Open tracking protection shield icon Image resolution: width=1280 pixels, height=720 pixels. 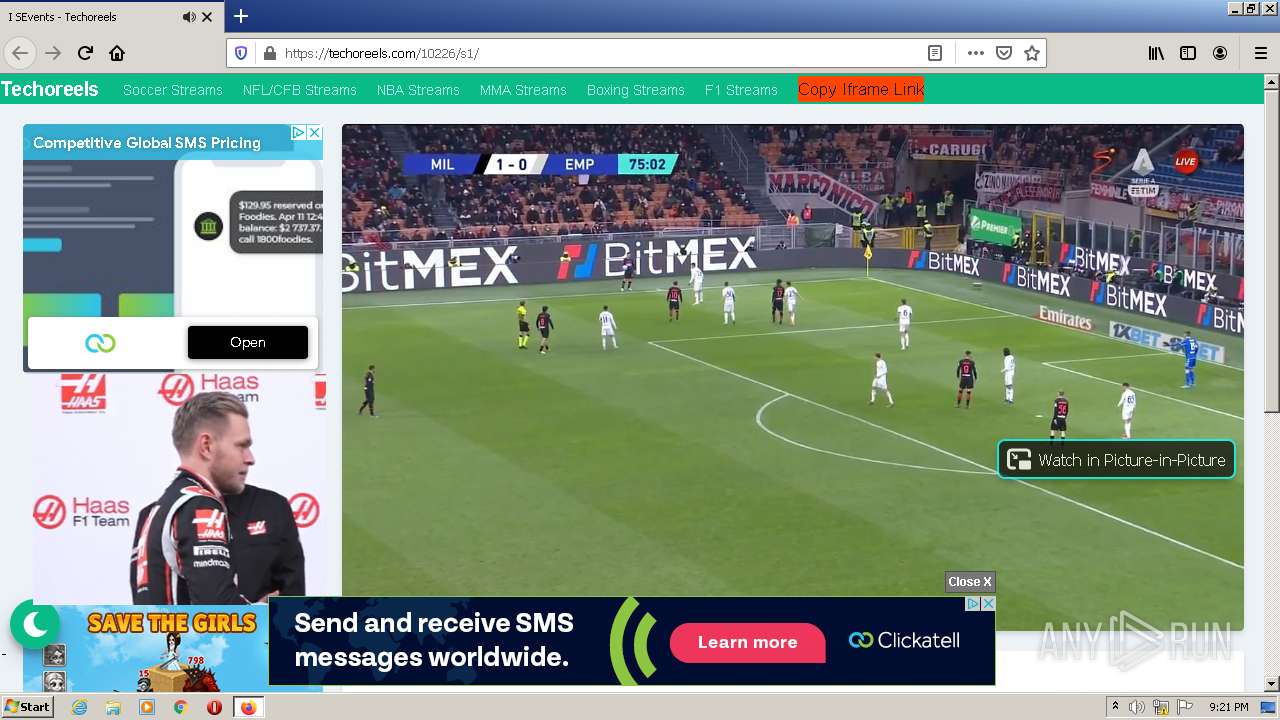(x=241, y=53)
